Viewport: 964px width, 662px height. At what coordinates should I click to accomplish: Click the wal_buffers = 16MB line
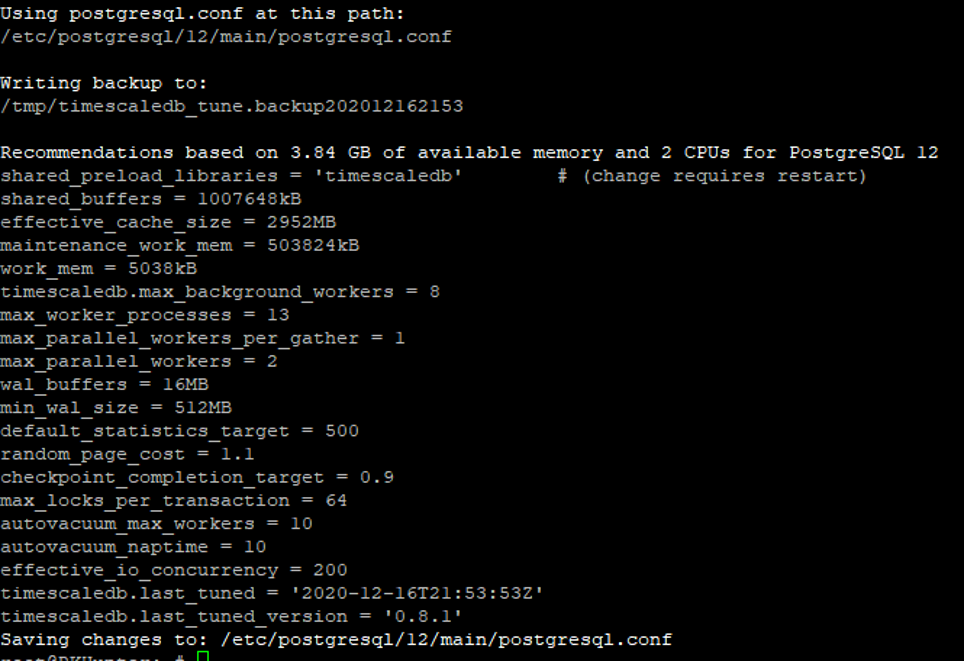tap(105, 385)
